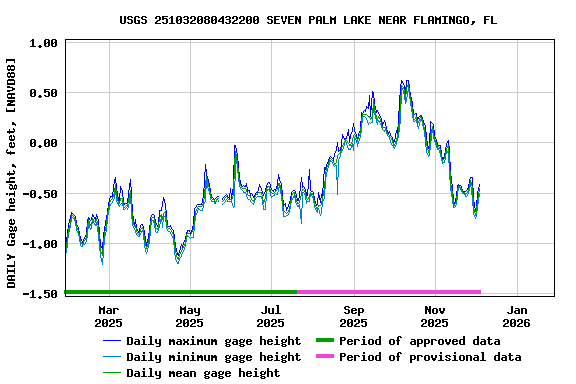Click the y-axis value 0.00

coord(43,143)
